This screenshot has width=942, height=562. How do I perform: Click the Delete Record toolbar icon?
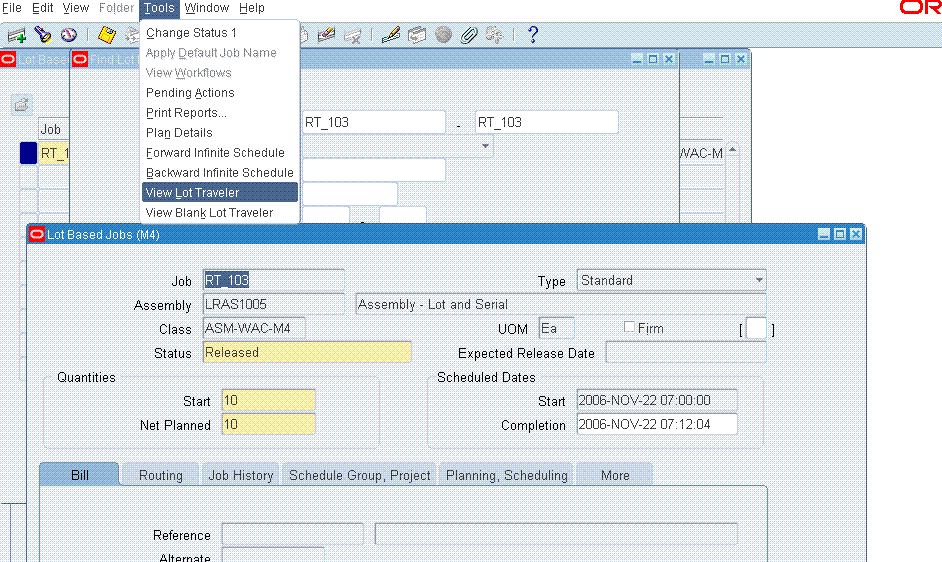coord(353,35)
